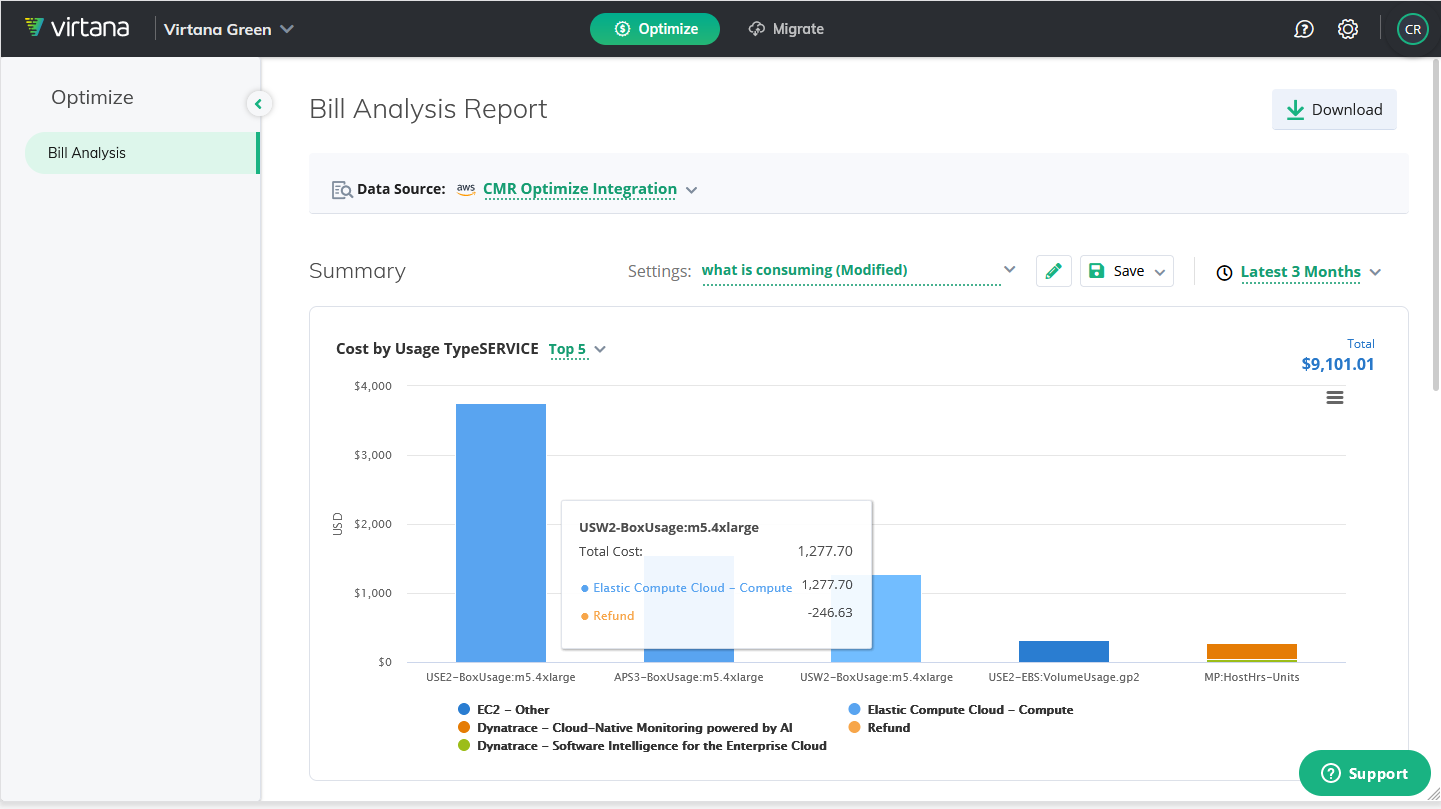Open the 'what is consuming (Modified)' settings dropdown
The width and height of the screenshot is (1441, 809).
tap(858, 270)
